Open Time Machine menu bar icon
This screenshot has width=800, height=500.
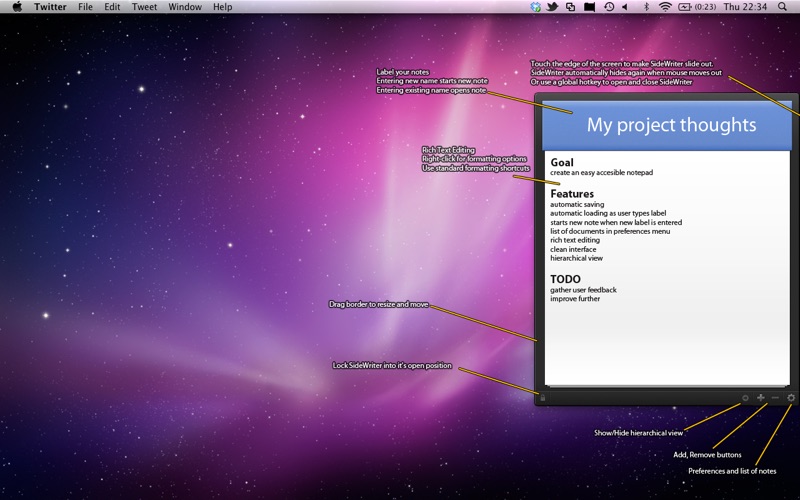(x=608, y=7)
